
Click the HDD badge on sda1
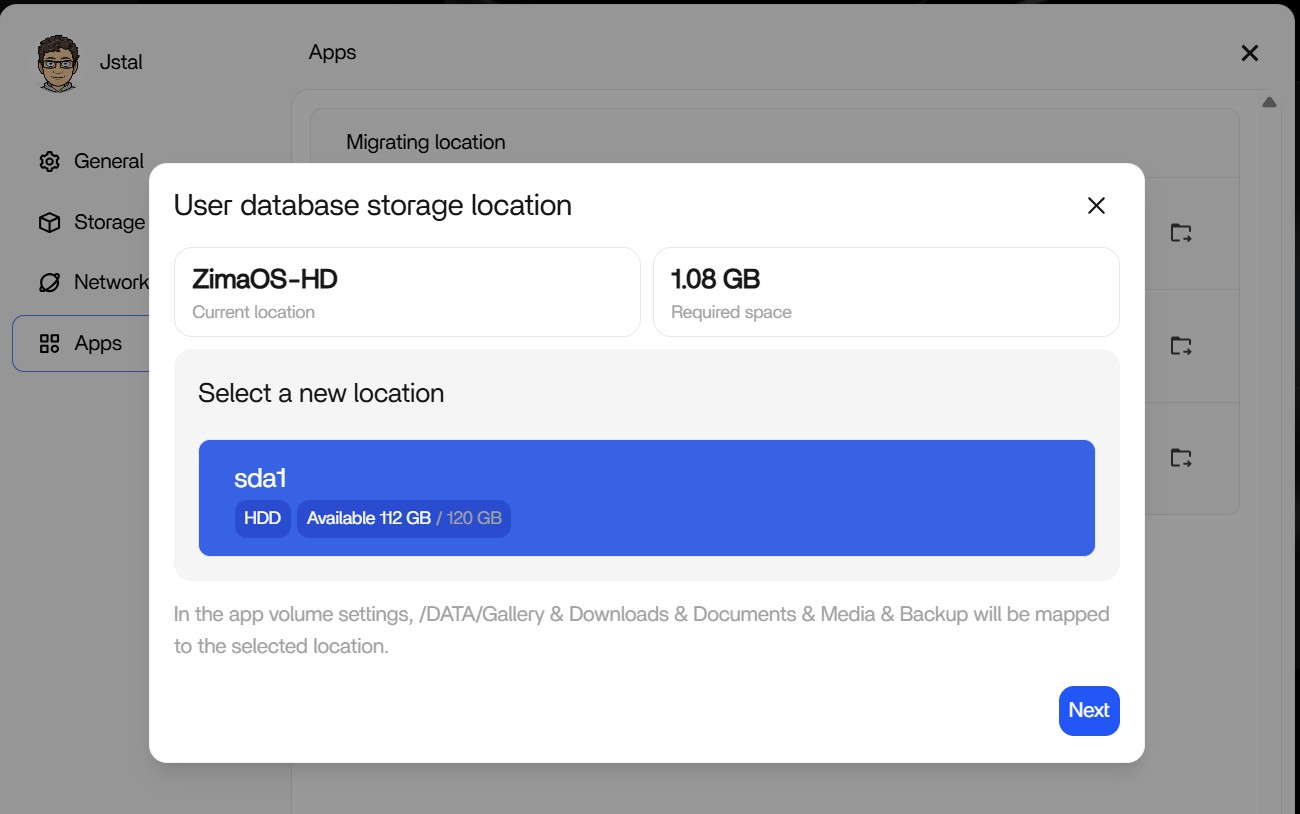click(262, 519)
